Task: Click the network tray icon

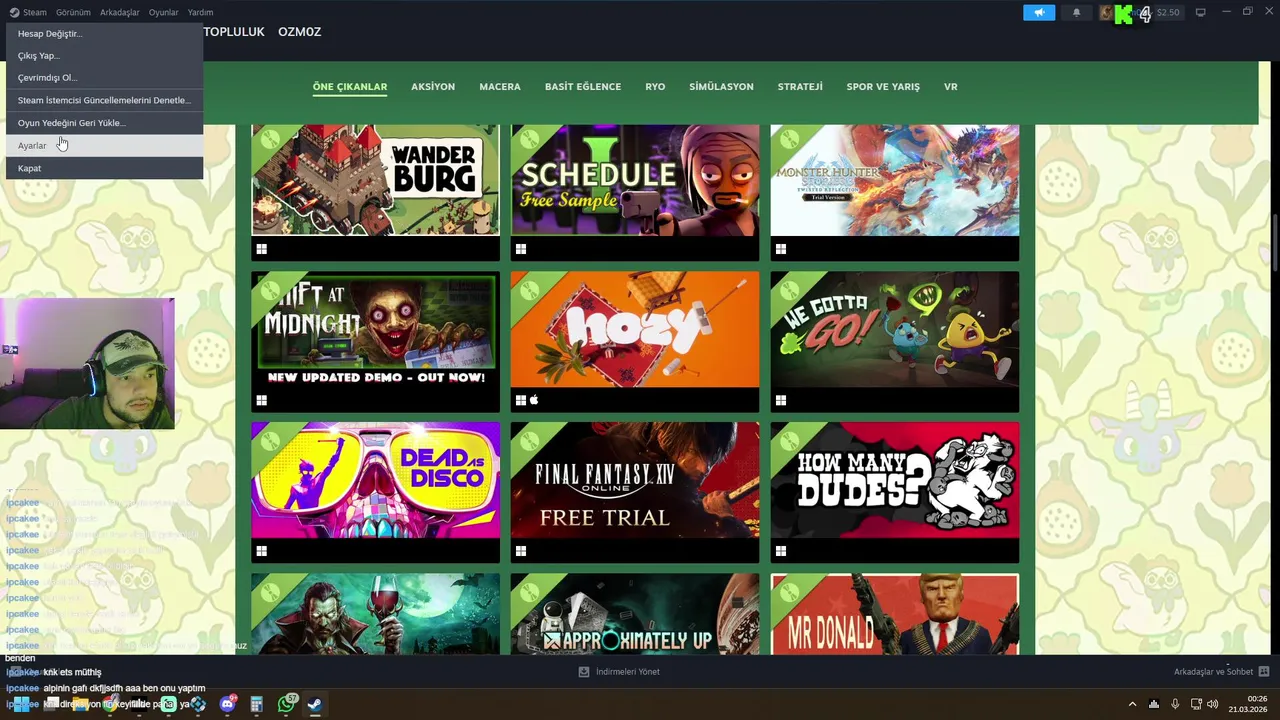Action: tap(1196, 704)
